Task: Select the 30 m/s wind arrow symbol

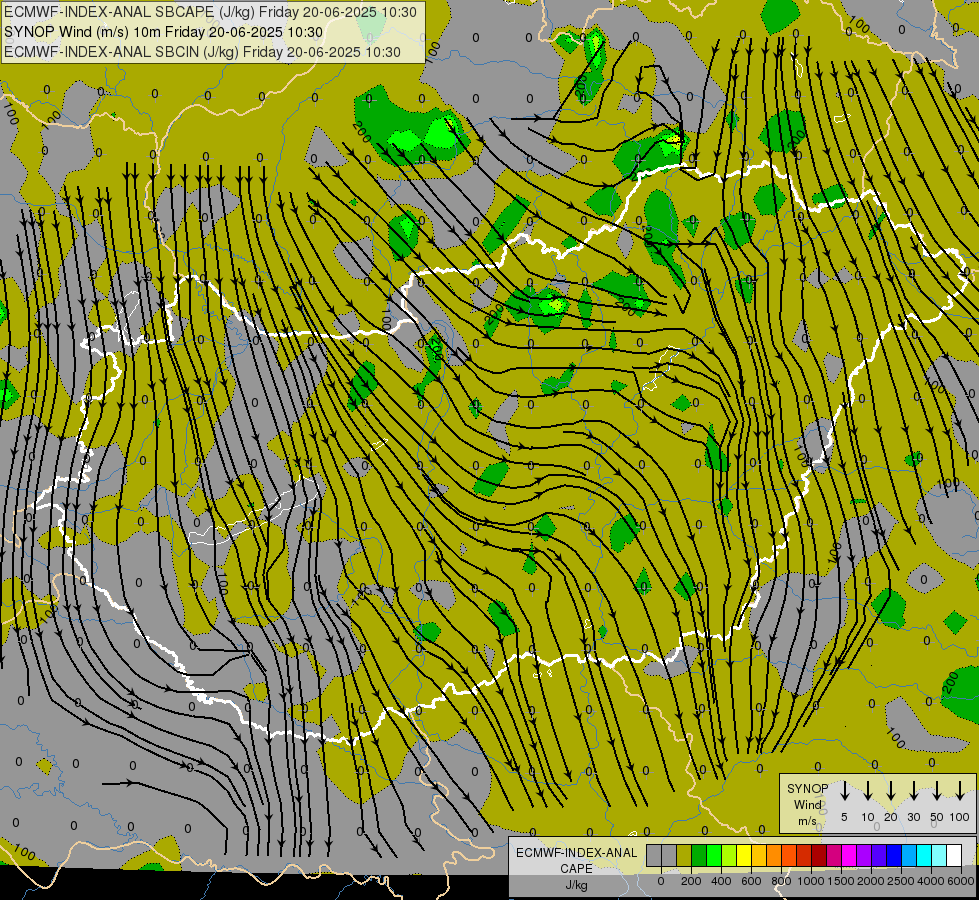Action: [x=914, y=791]
